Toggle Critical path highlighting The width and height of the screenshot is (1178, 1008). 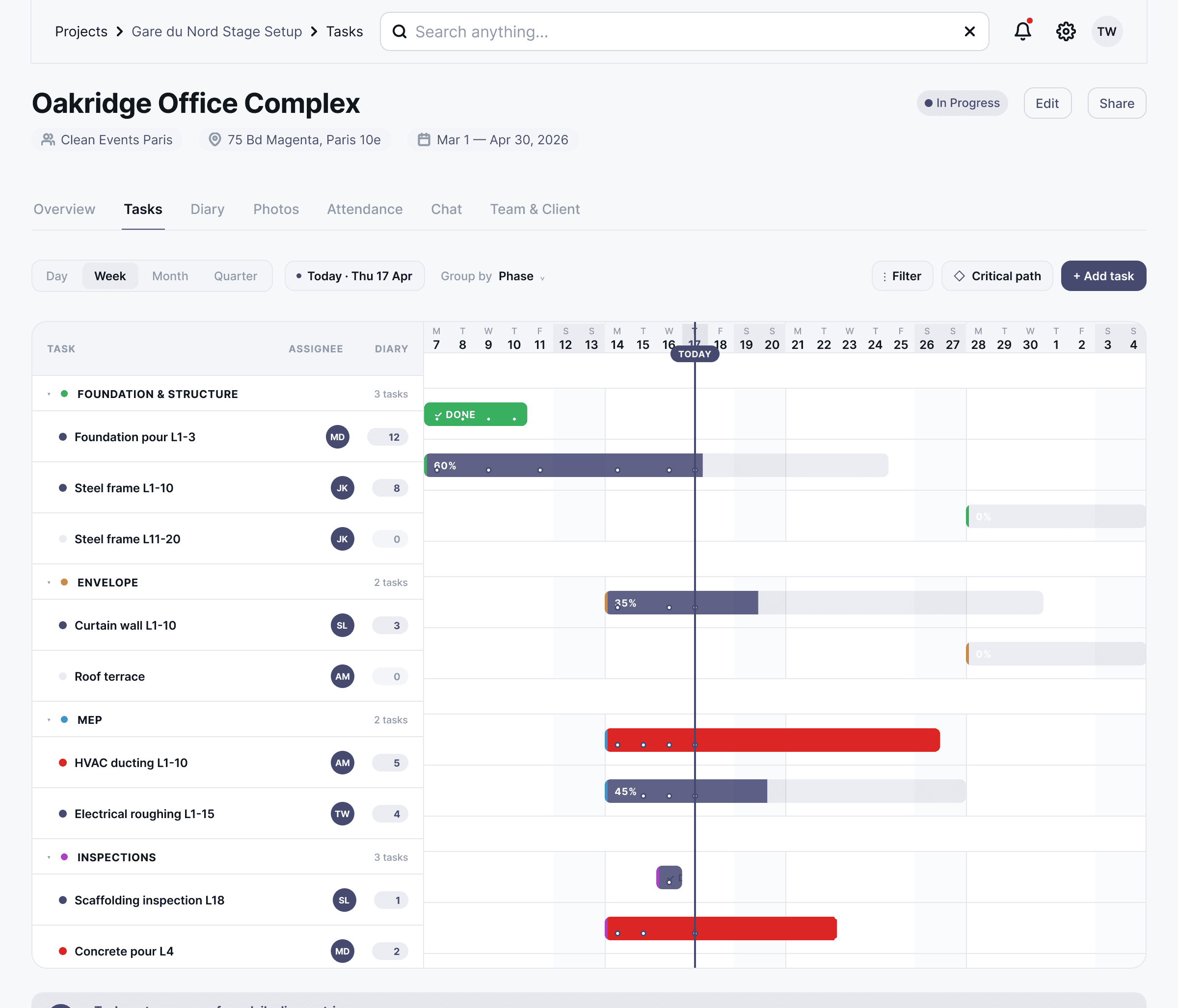click(997, 276)
